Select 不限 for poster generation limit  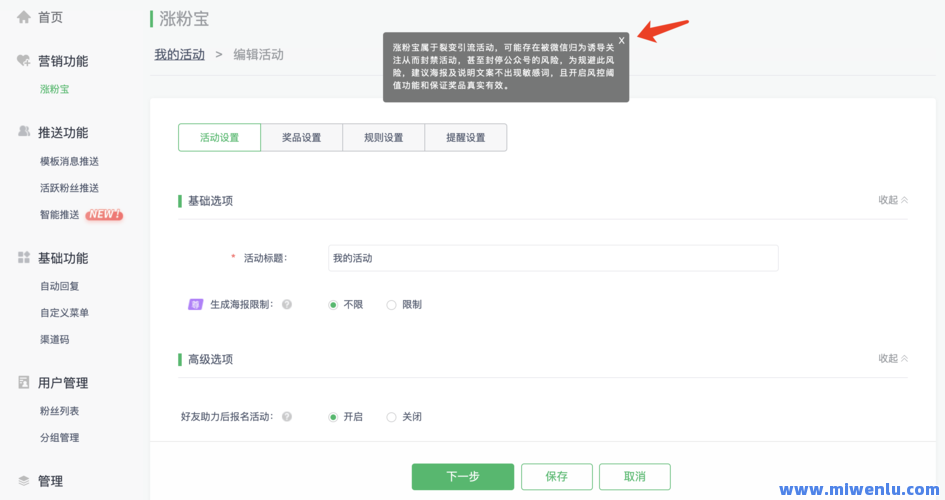[333, 305]
